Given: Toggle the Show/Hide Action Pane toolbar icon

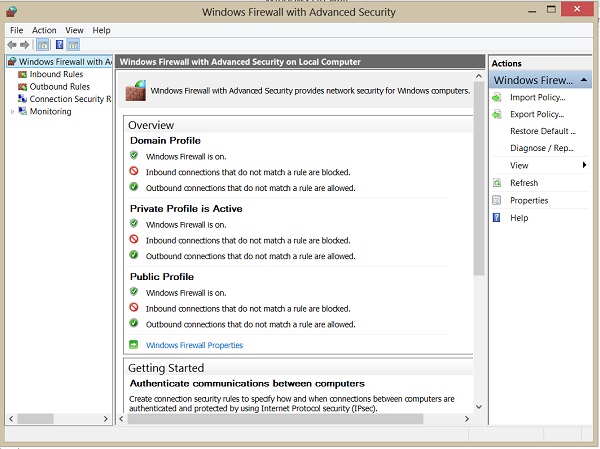Looking at the screenshot, I should tap(73, 45).
